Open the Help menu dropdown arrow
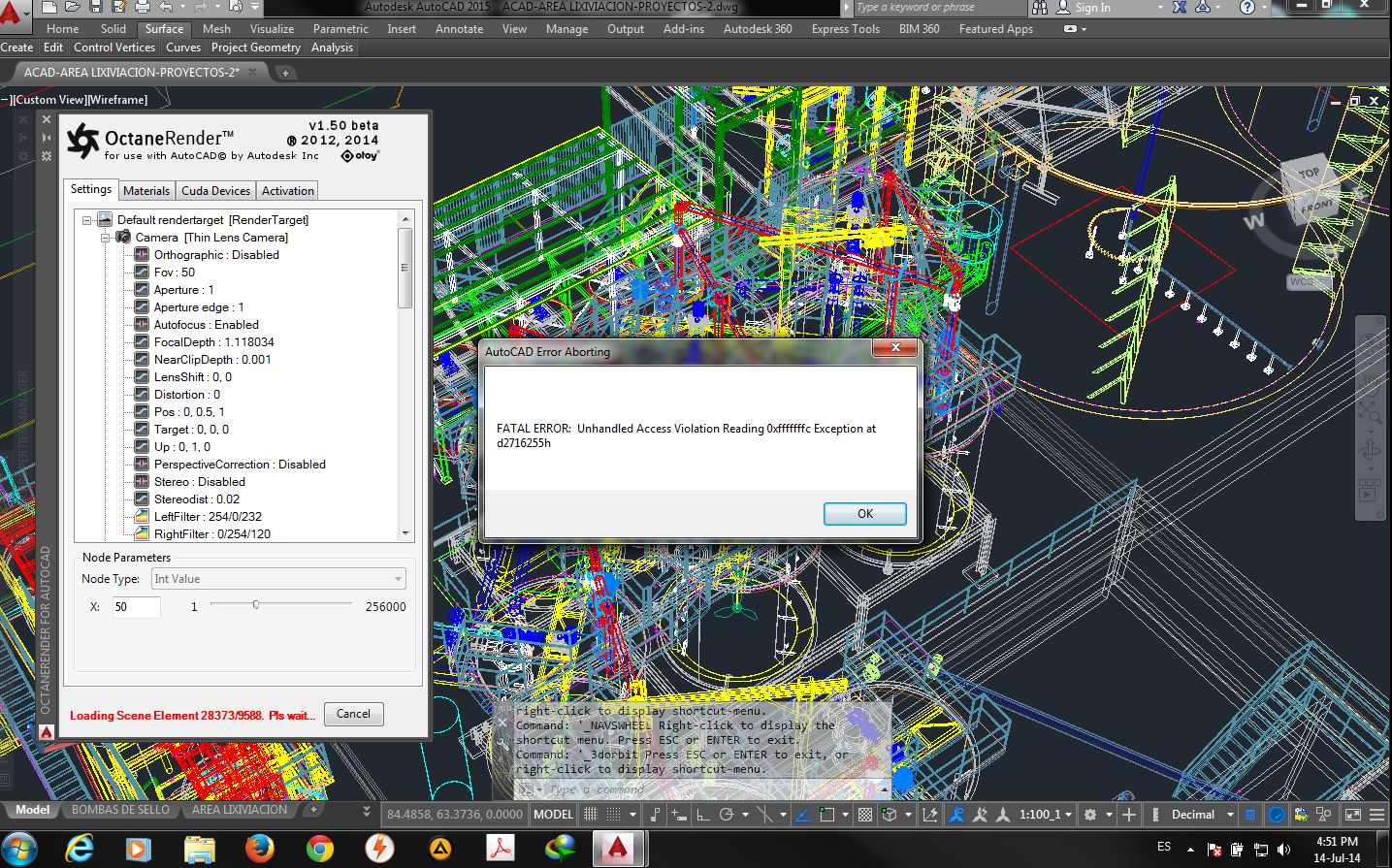1392x868 pixels. (x=1265, y=8)
